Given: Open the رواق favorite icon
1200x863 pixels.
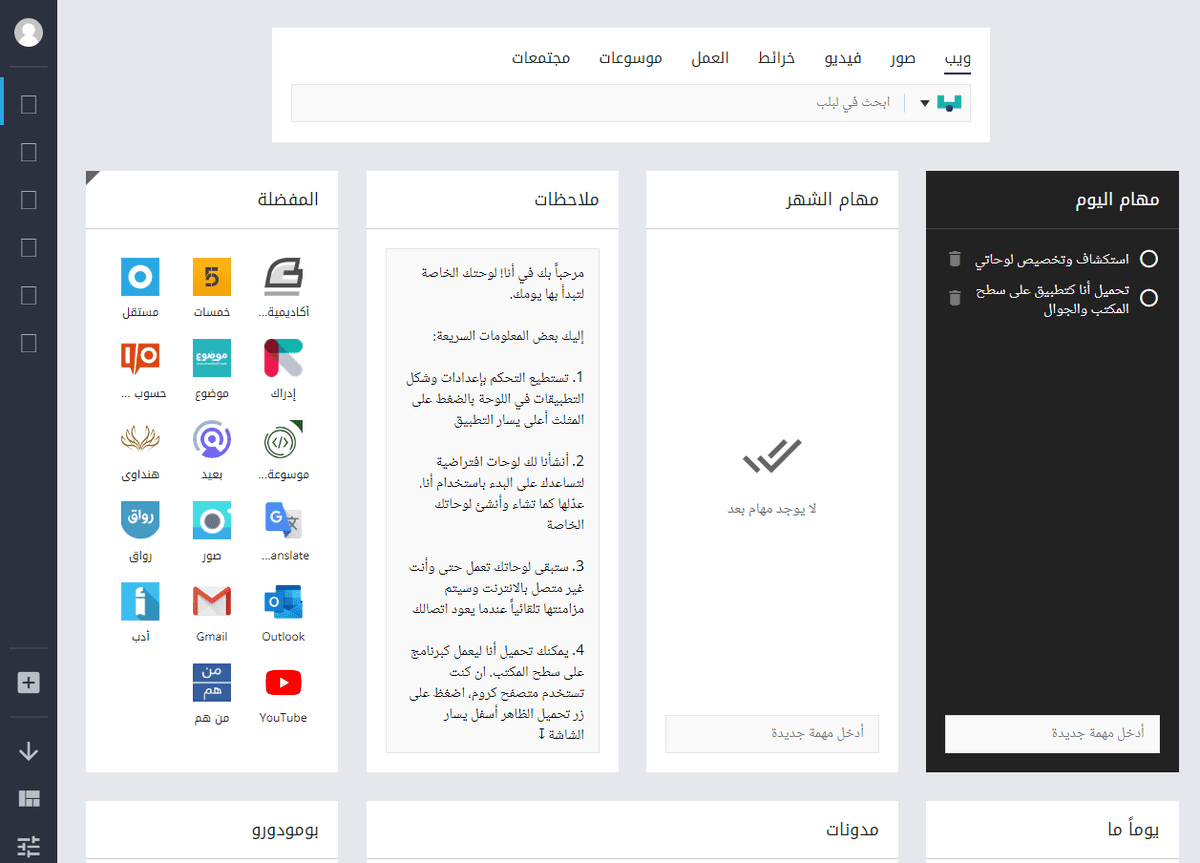Looking at the screenshot, I should (140, 520).
